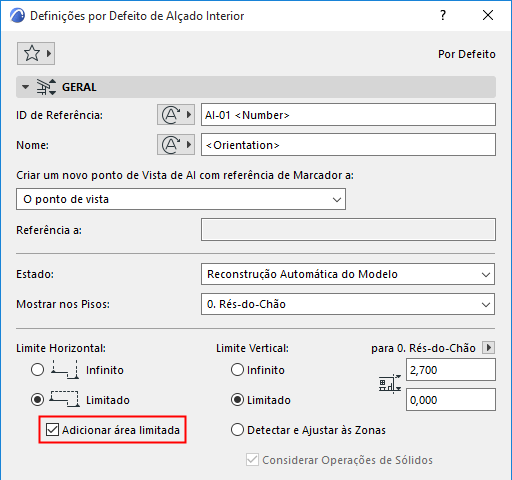The height and width of the screenshot is (480, 512).
Task: Open the 'para 0. Rés-do-Chão' arrow menu
Action: (x=489, y=348)
